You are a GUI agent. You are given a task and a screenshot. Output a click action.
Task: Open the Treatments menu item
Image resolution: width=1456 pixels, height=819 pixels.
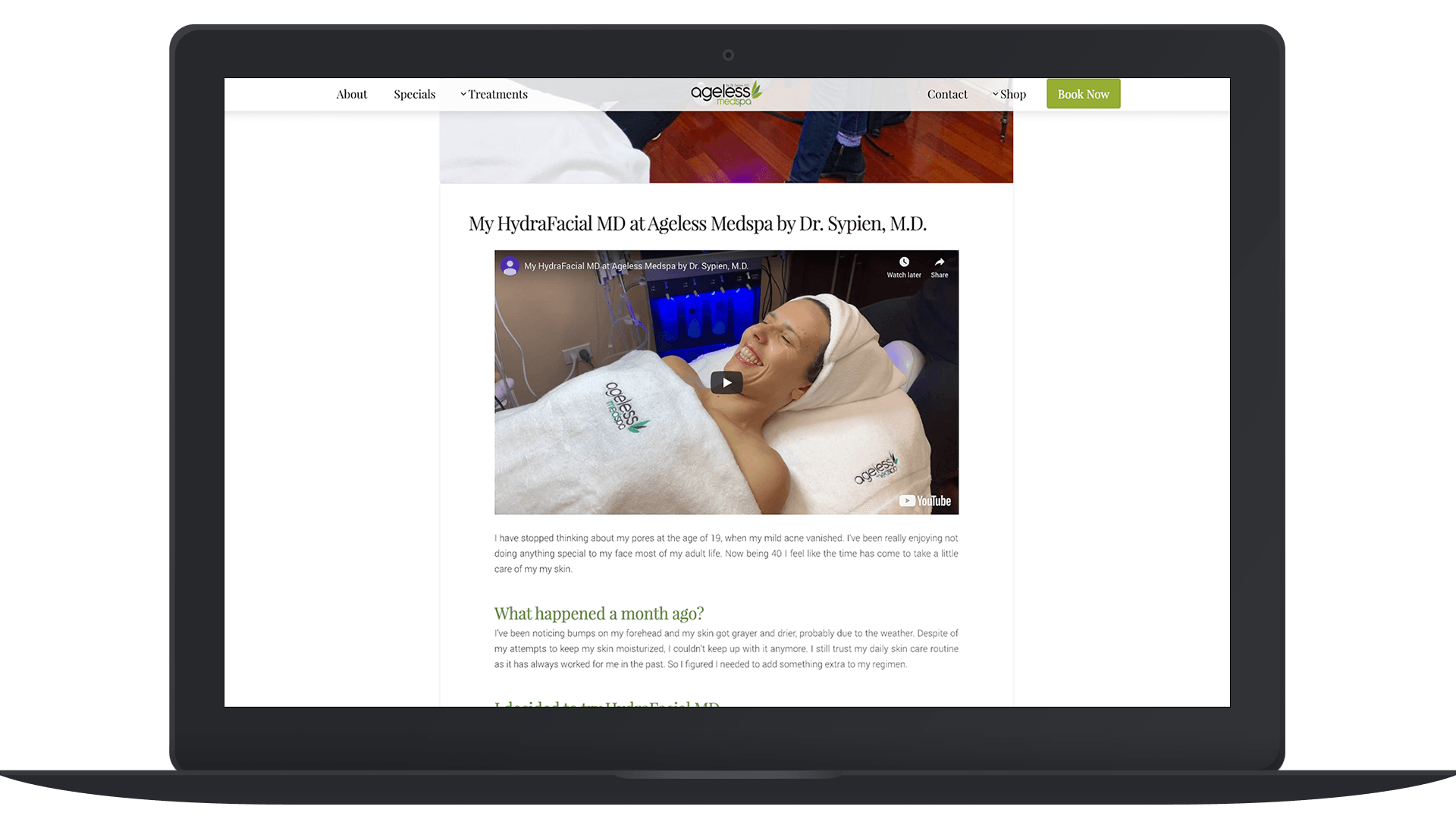coord(497,94)
